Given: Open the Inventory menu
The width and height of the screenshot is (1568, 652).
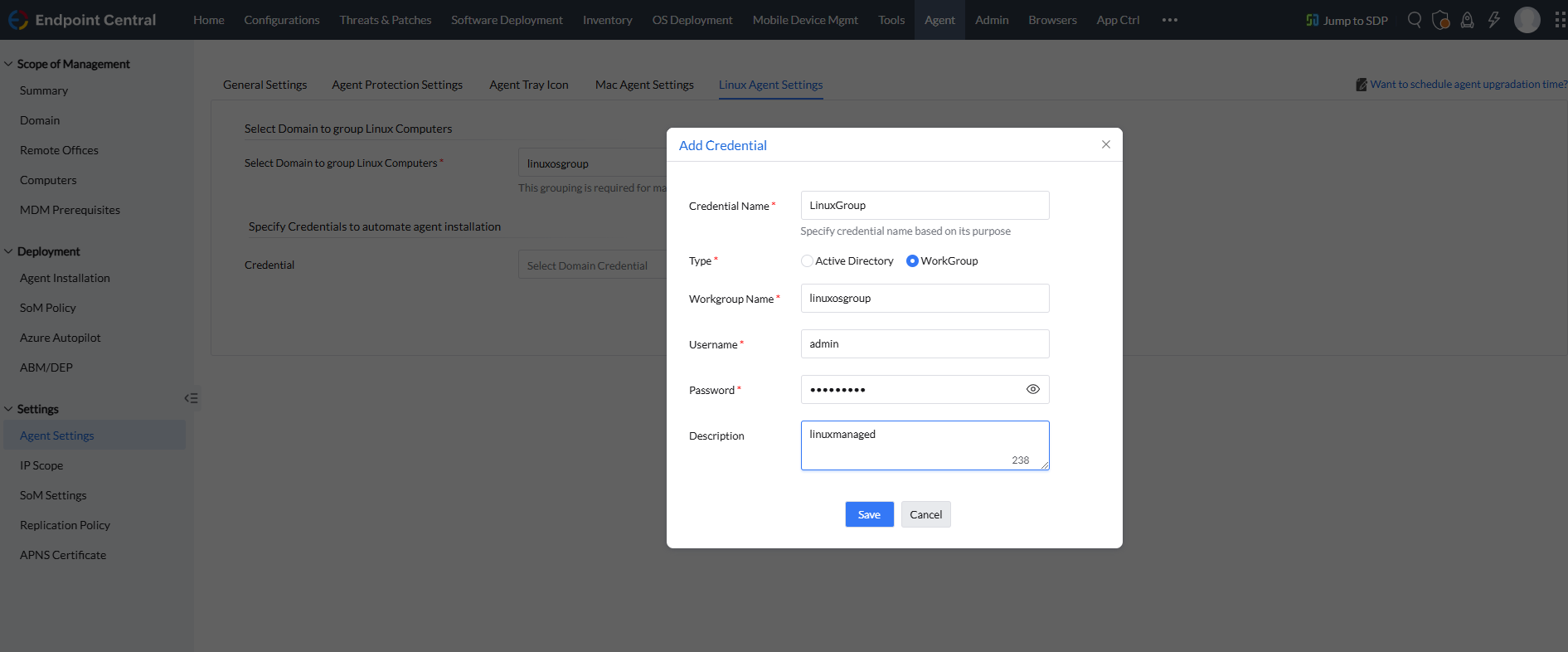Looking at the screenshot, I should point(607,20).
